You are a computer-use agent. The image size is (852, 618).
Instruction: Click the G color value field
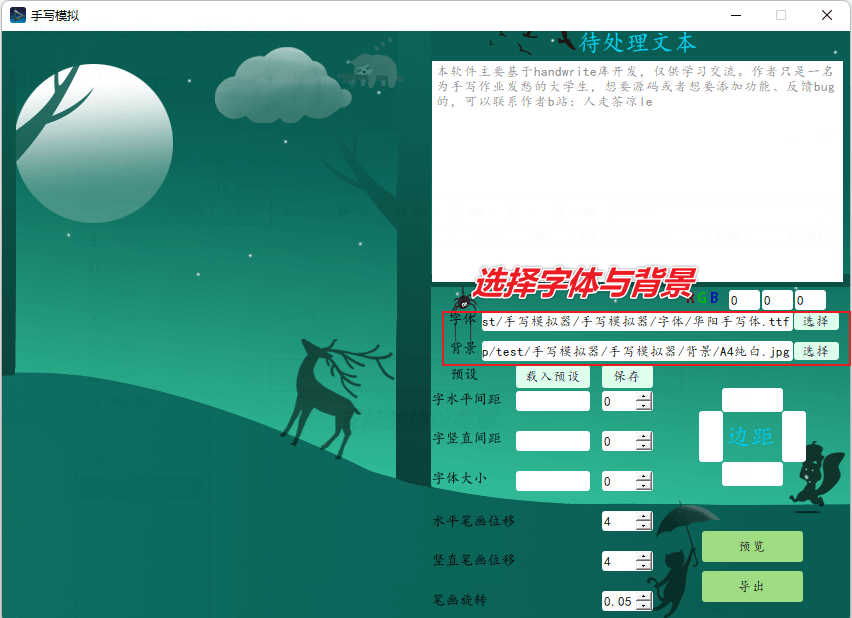tap(776, 299)
